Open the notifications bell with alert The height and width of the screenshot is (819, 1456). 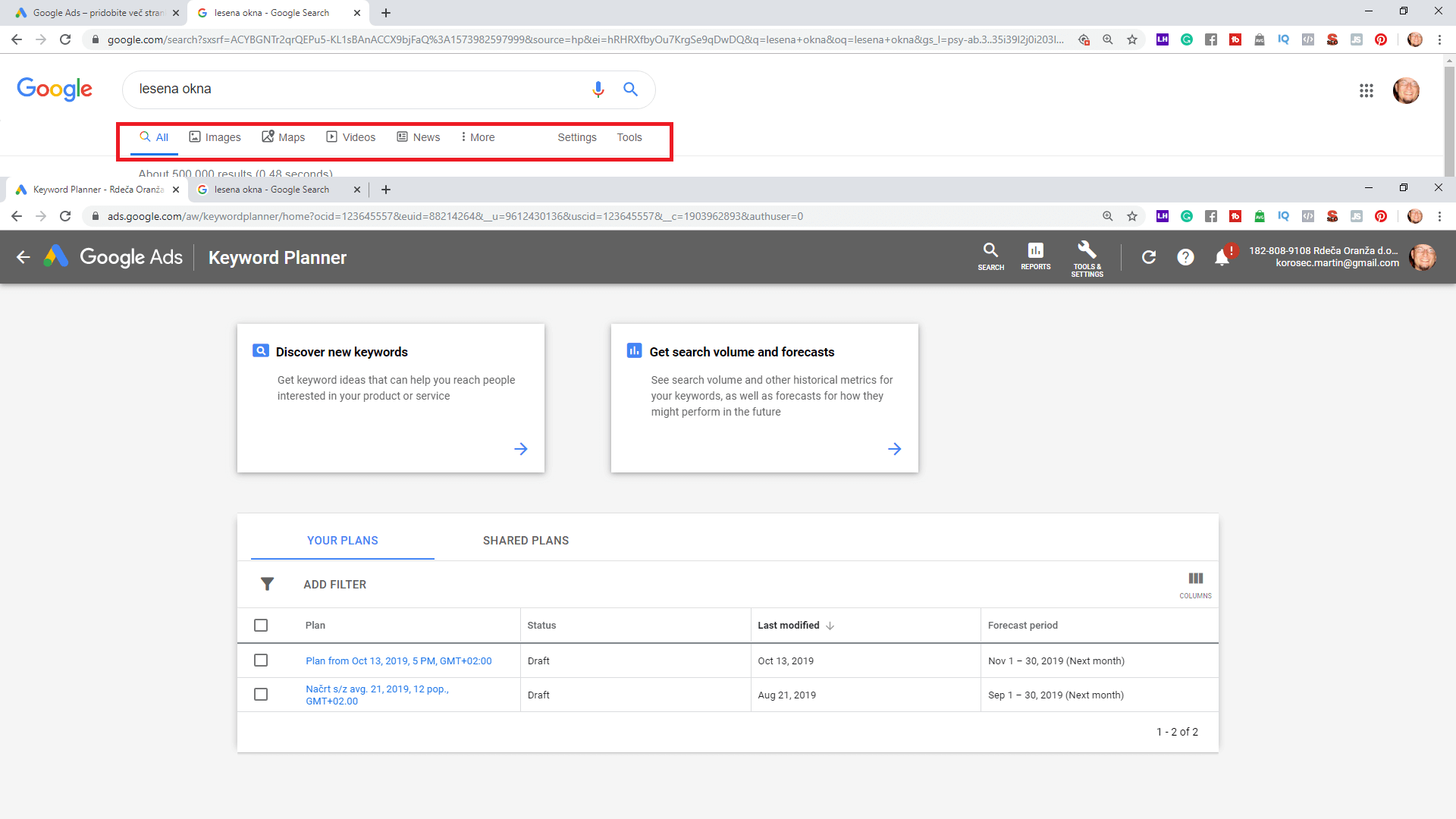(x=1222, y=257)
